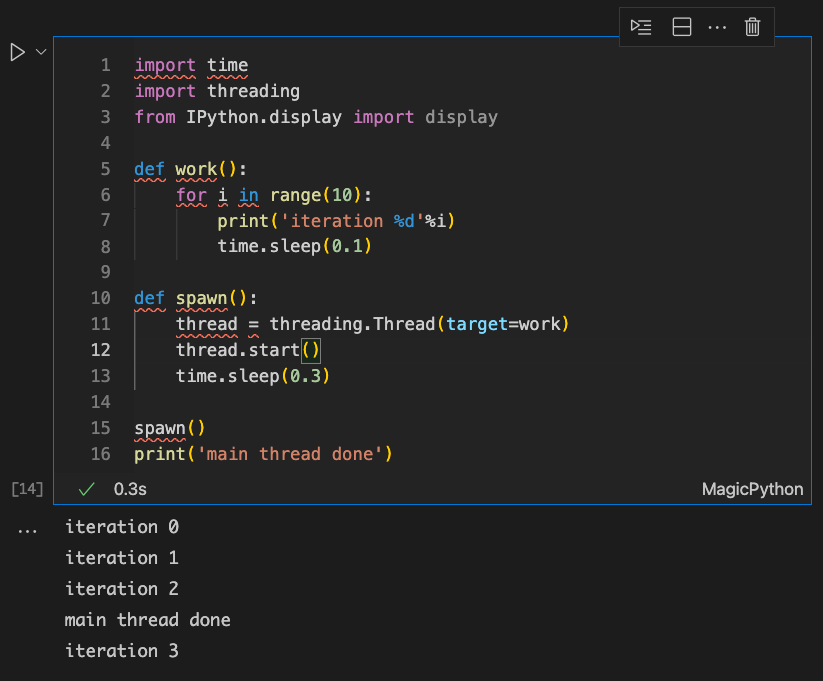This screenshot has width=823, height=681.
Task: Click the 0.3s execution time text
Action: [x=130, y=489]
